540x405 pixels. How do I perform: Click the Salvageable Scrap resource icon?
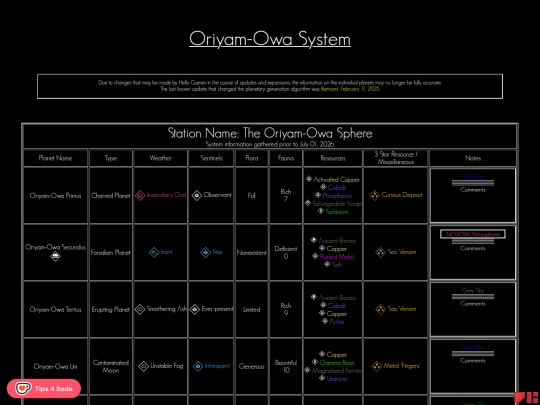tap(308, 203)
